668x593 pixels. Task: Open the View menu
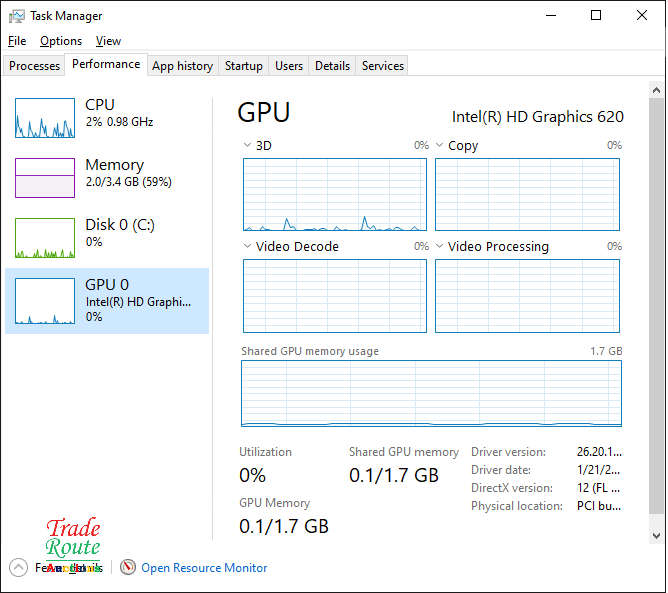(108, 41)
